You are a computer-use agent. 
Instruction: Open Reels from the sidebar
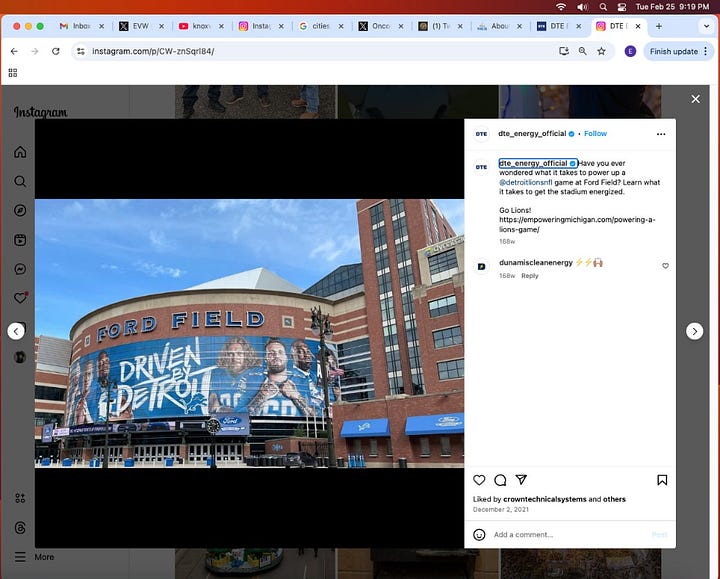click(x=20, y=240)
